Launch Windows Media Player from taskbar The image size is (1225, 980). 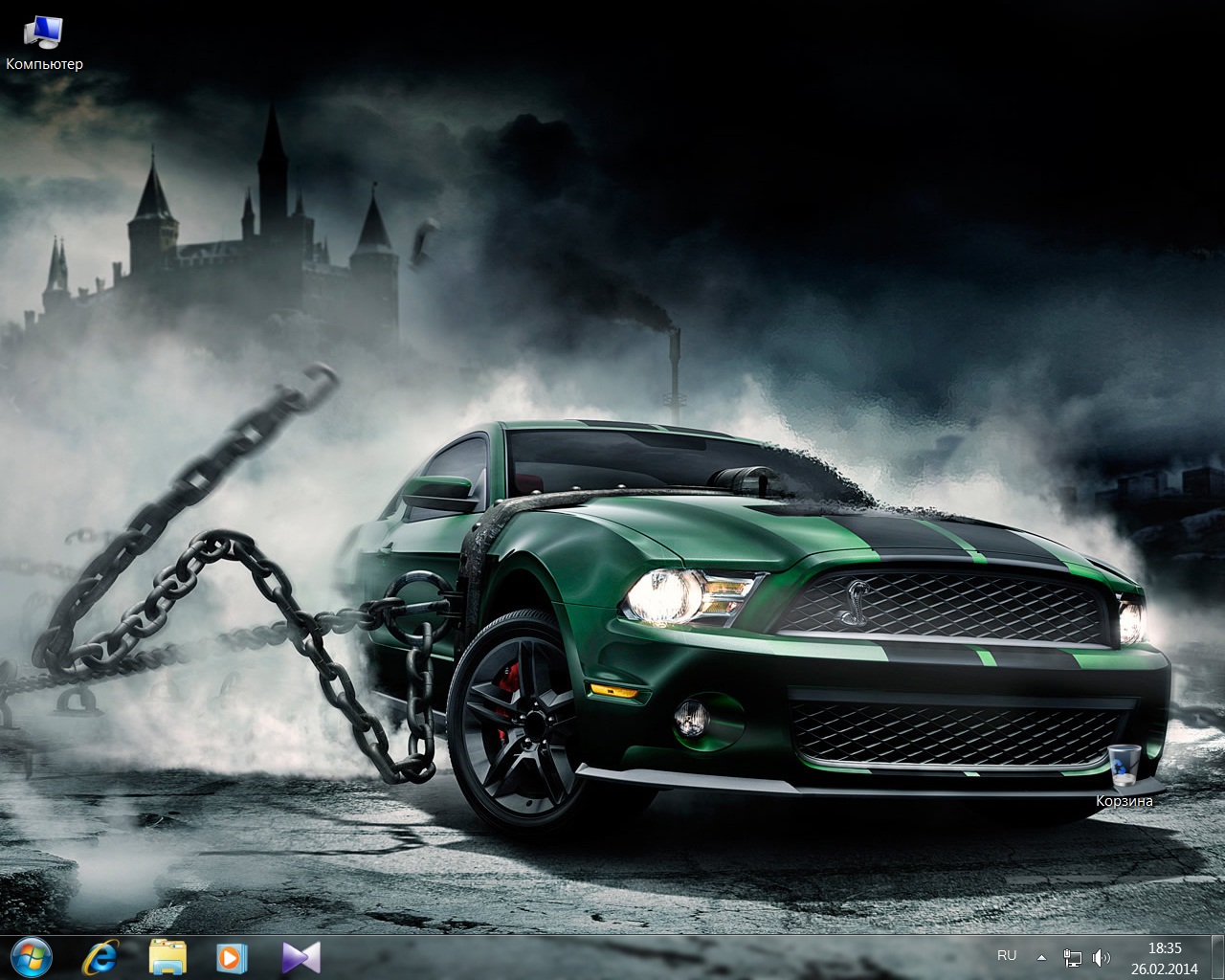pos(232,957)
